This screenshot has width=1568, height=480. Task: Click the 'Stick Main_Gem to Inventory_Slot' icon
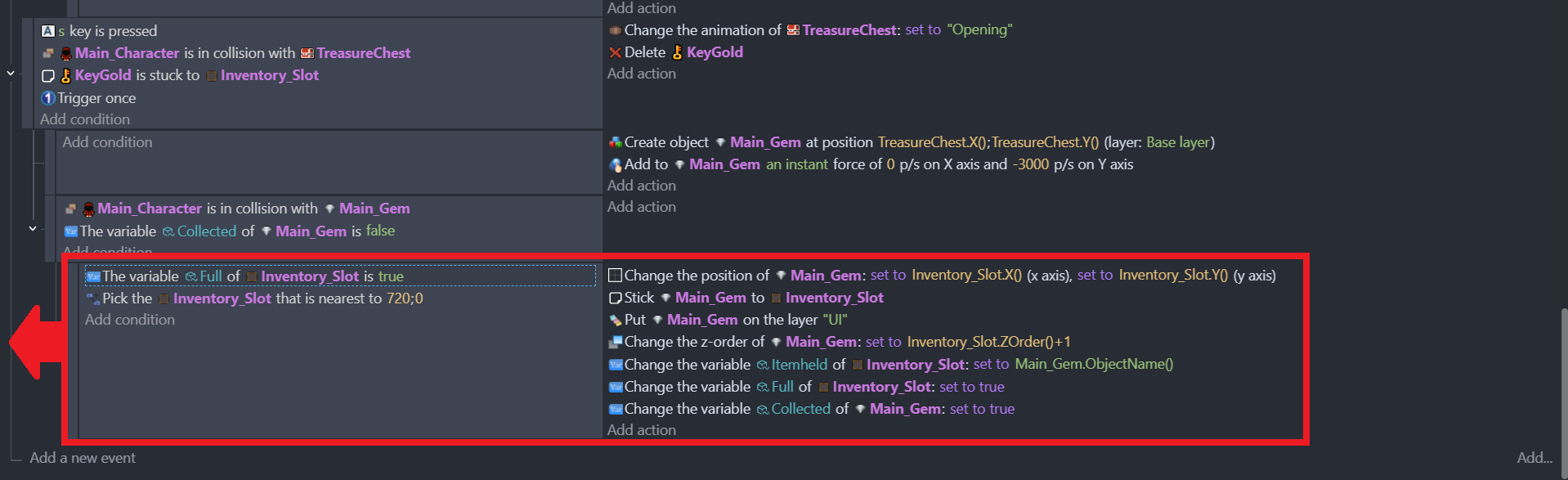coord(615,298)
